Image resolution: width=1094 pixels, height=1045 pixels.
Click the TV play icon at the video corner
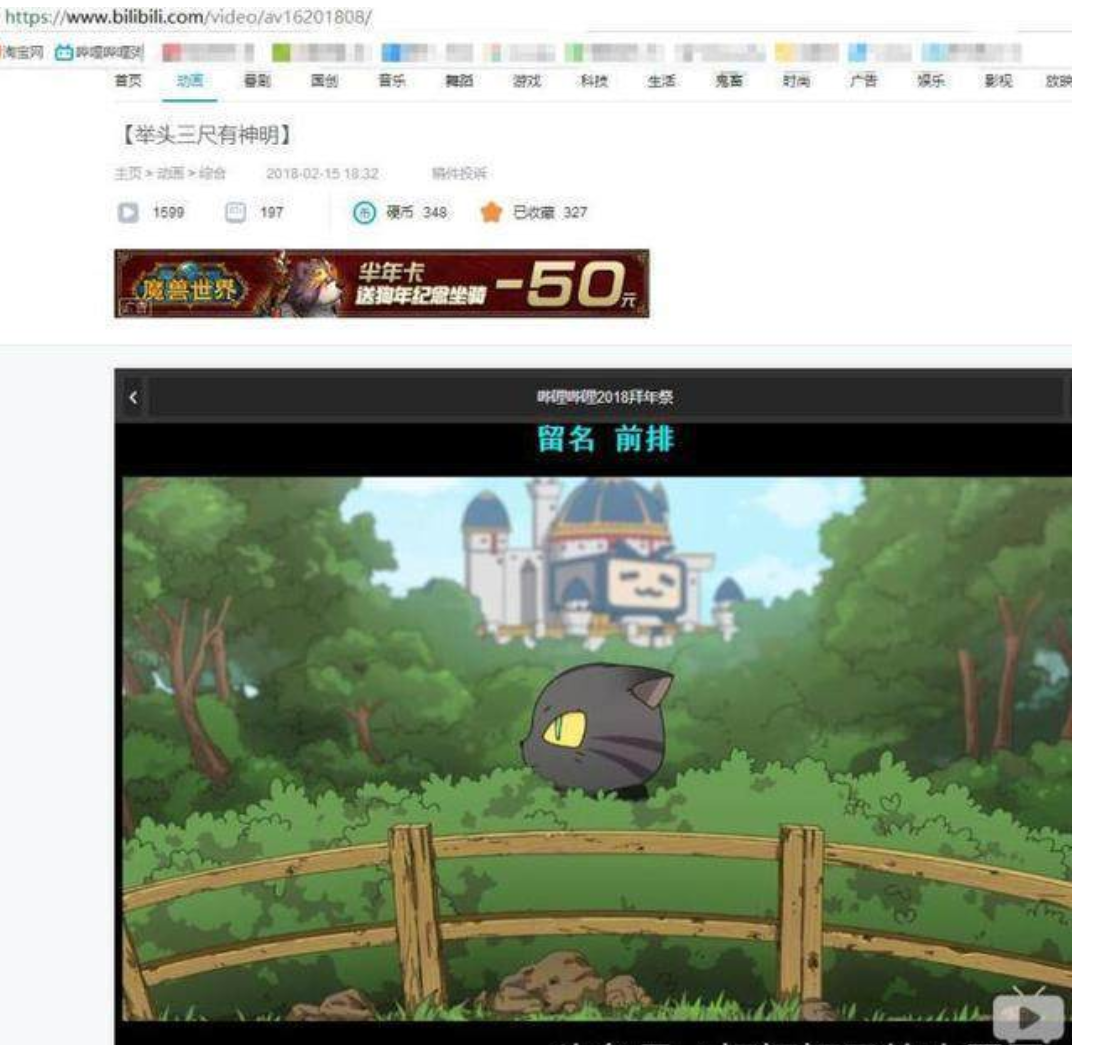click(1028, 1016)
